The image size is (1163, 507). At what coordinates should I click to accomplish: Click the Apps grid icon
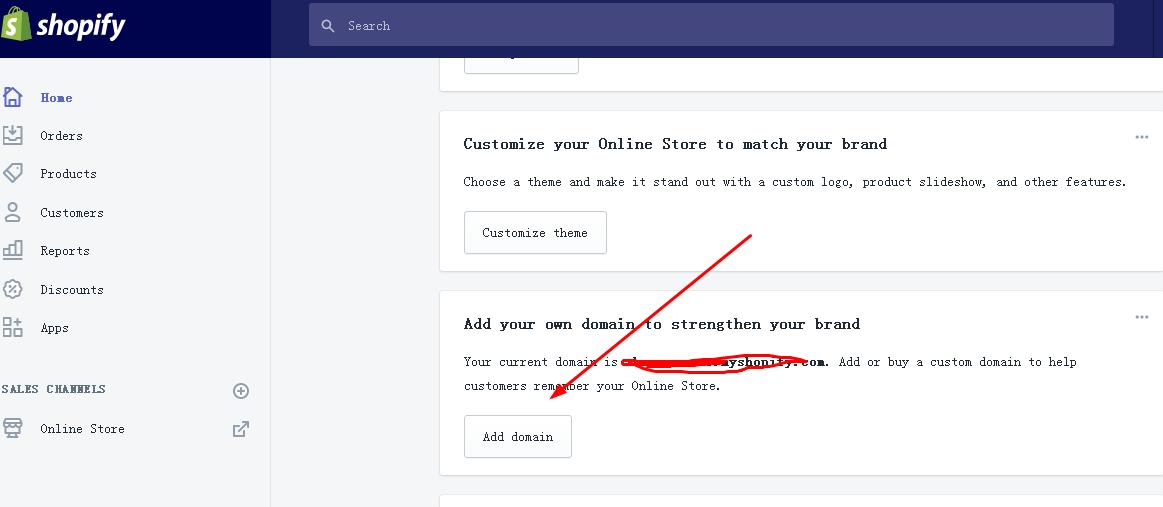coord(13,327)
